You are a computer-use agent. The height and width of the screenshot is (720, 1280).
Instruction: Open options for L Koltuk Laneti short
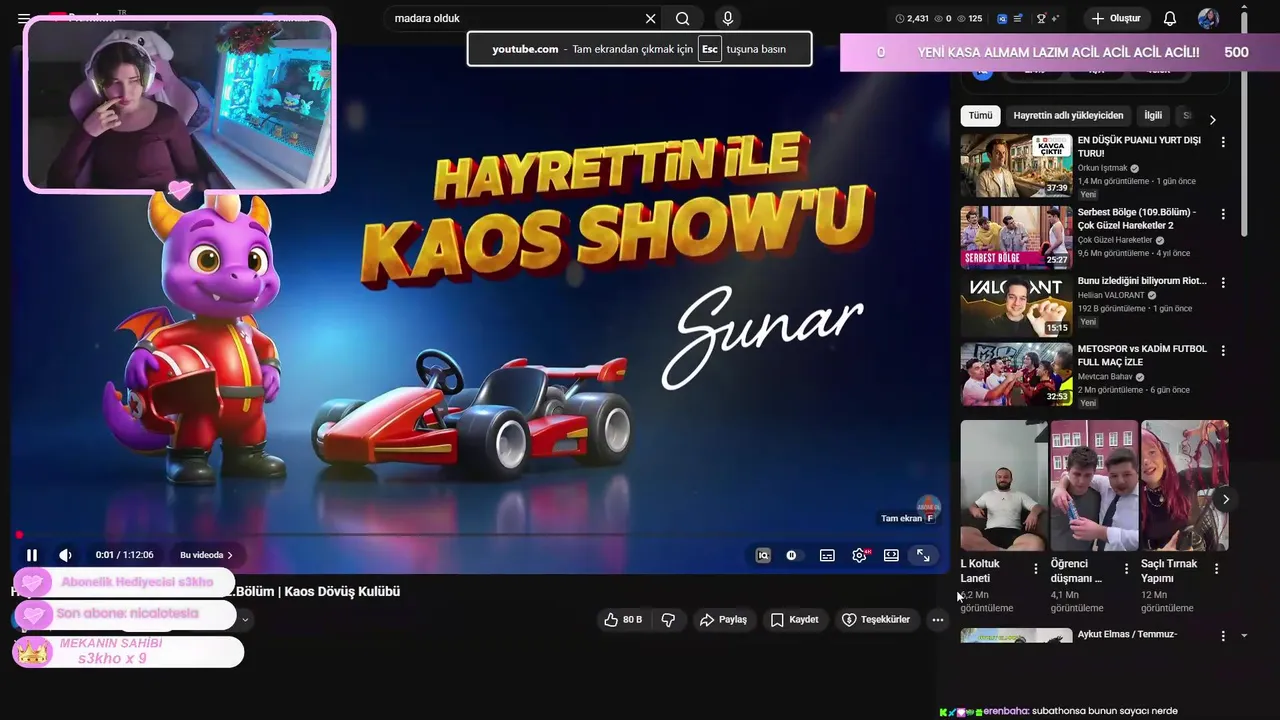click(1035, 568)
